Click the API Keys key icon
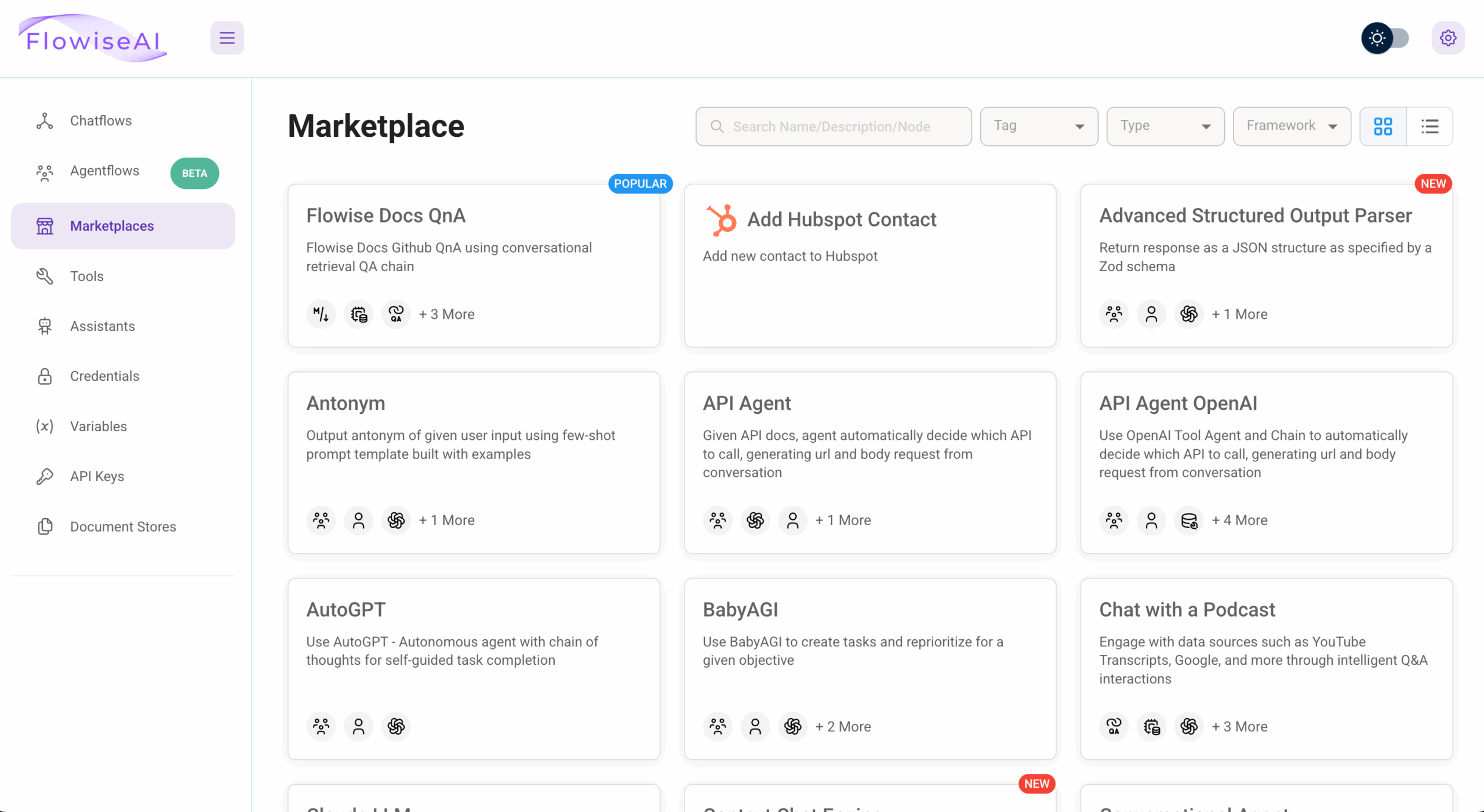This screenshot has width=1484, height=812. [x=45, y=476]
